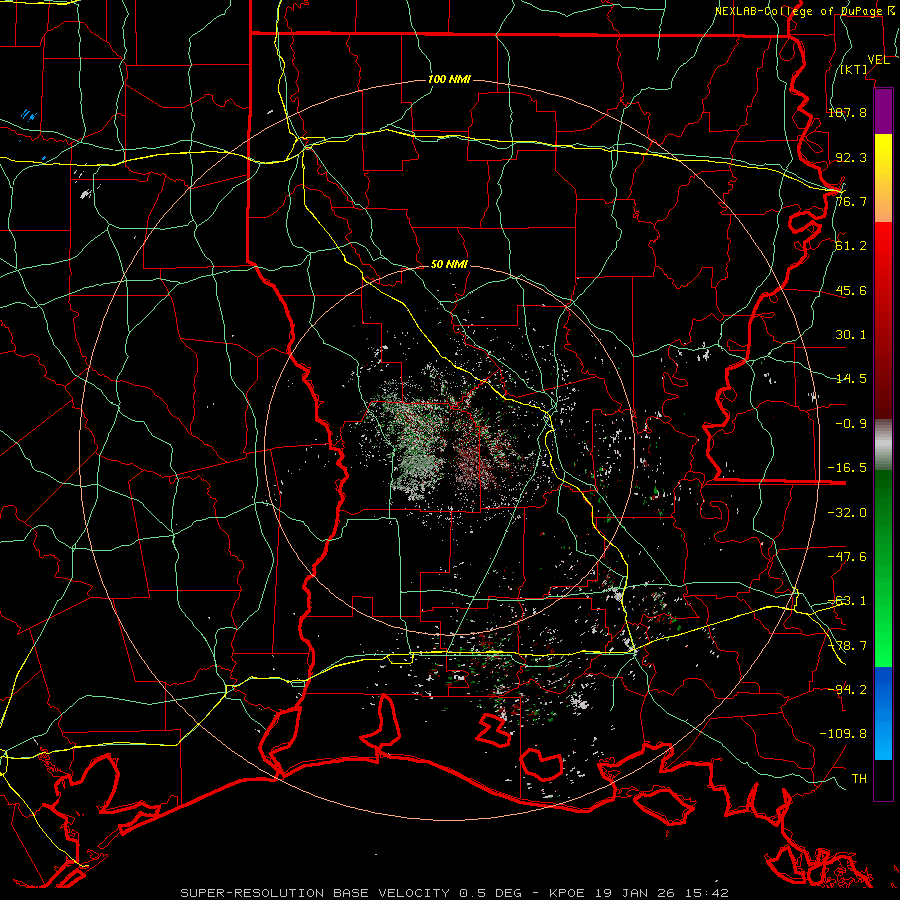Click the 92.3 legend value
The width and height of the screenshot is (900, 900).
[851, 157]
